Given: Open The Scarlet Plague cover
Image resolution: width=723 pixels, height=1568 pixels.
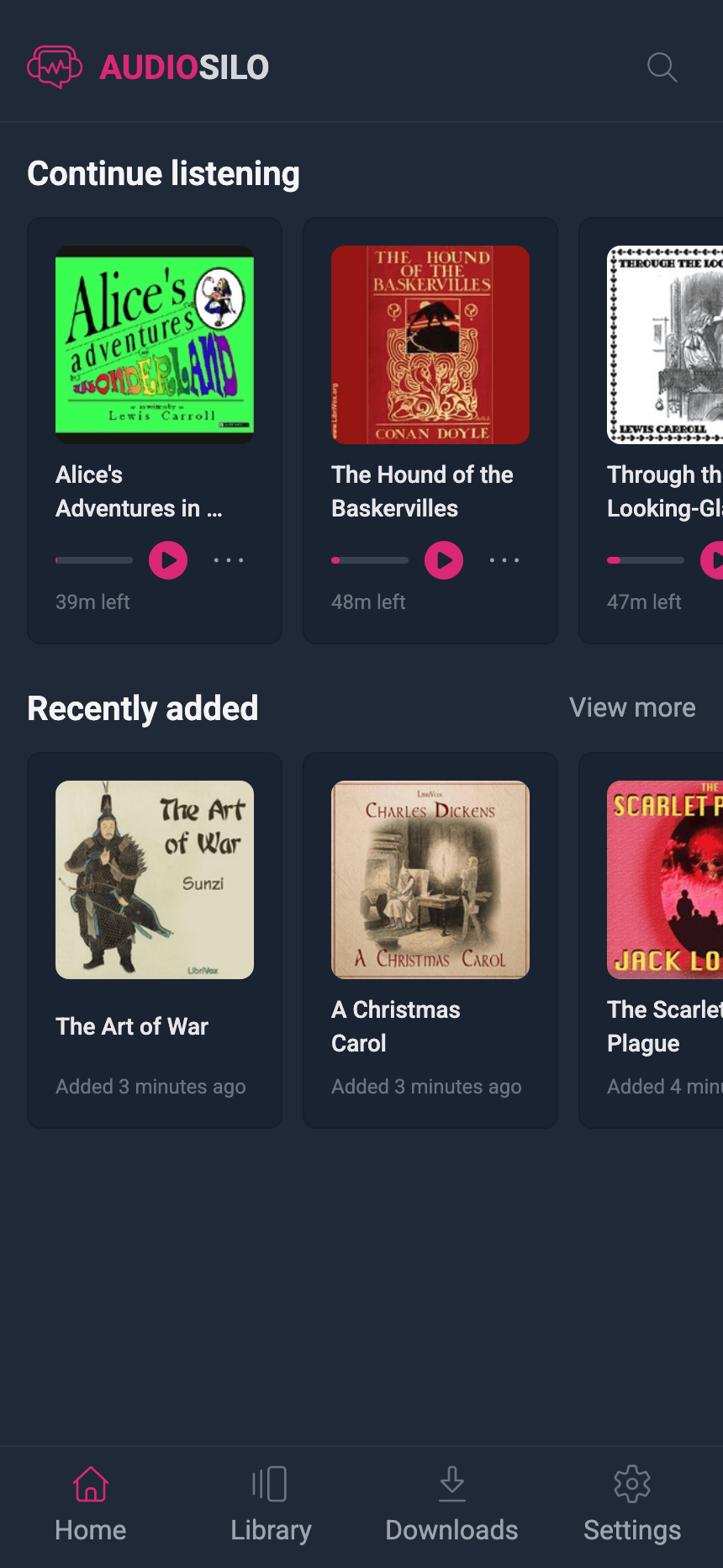Looking at the screenshot, I should point(665,880).
